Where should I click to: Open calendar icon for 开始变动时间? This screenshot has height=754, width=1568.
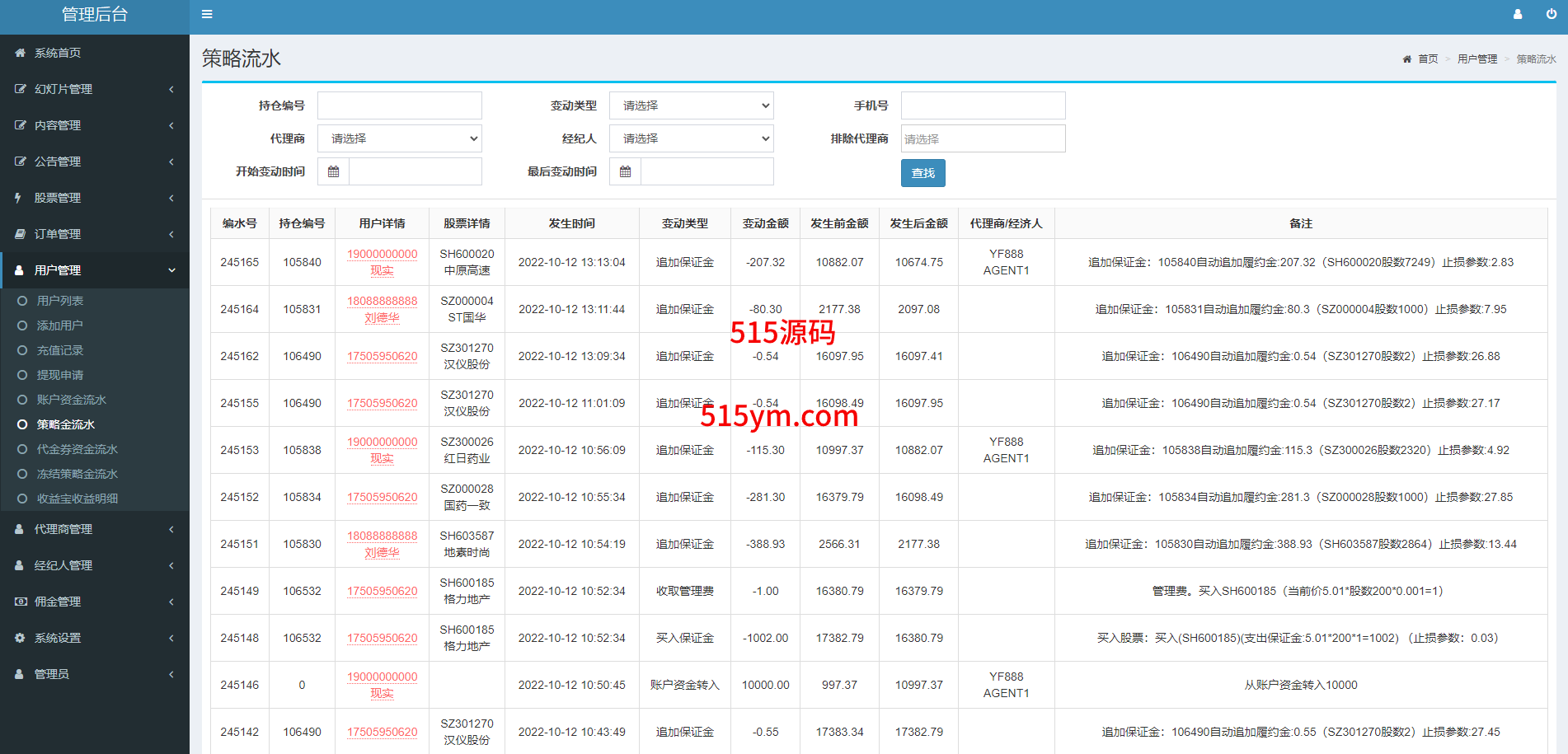(x=334, y=171)
